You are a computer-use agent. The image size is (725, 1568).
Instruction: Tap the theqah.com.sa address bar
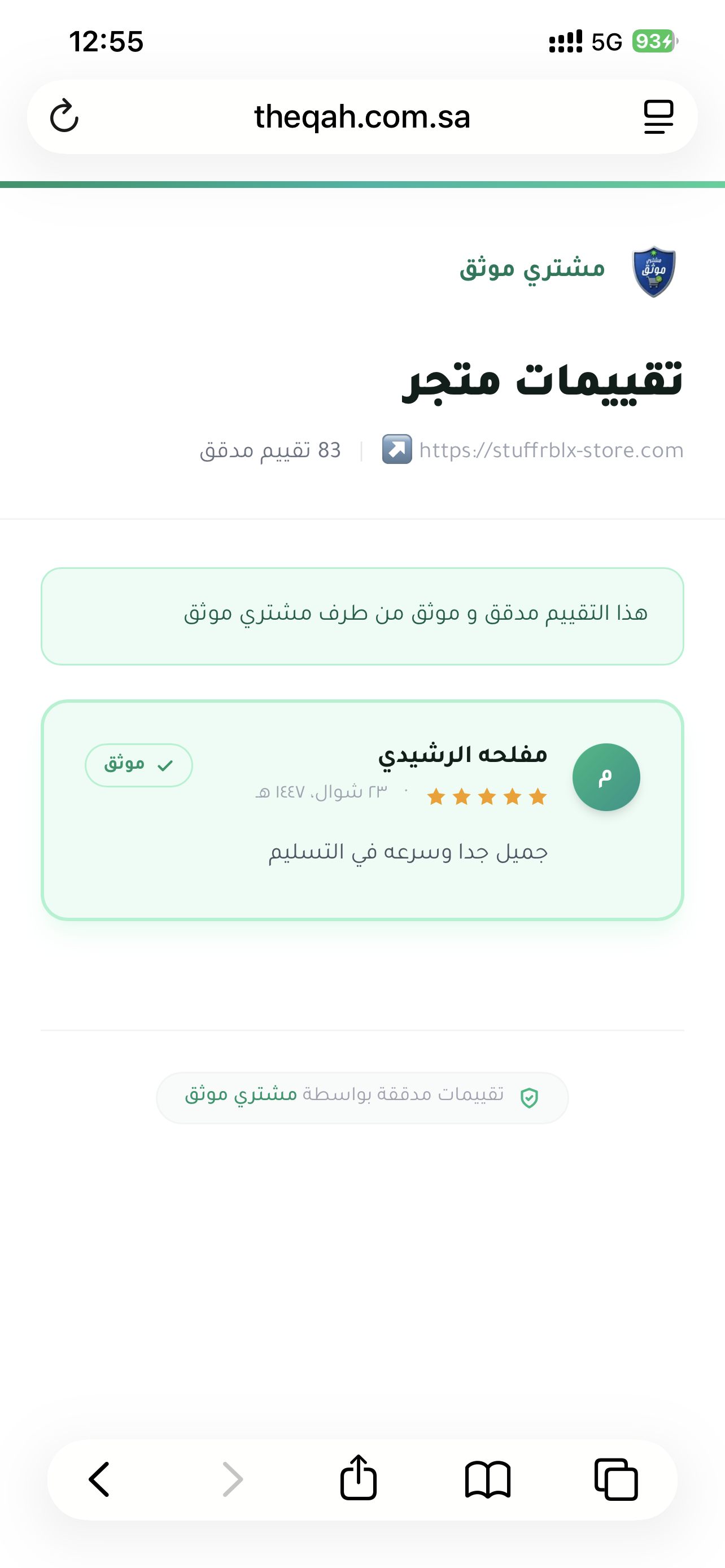(362, 116)
